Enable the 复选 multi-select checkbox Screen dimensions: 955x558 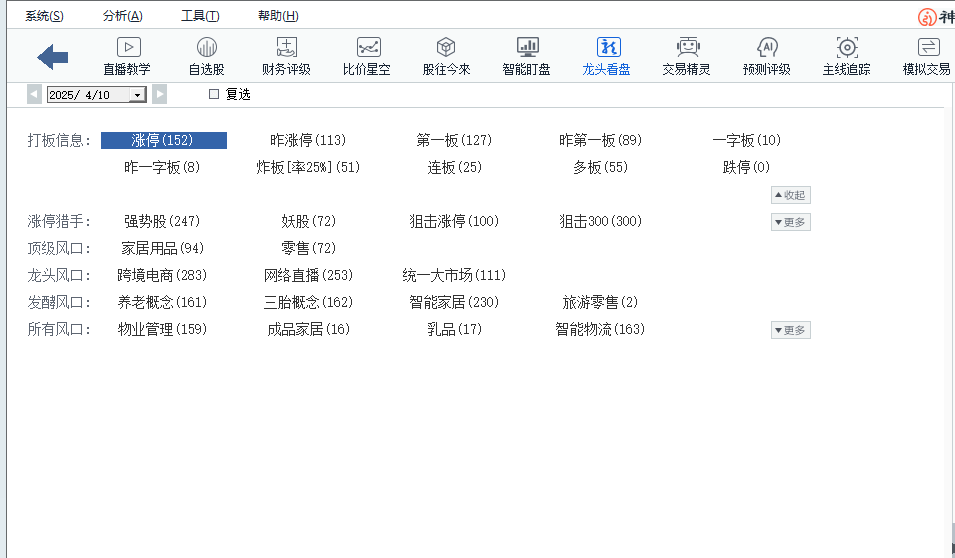point(213,94)
